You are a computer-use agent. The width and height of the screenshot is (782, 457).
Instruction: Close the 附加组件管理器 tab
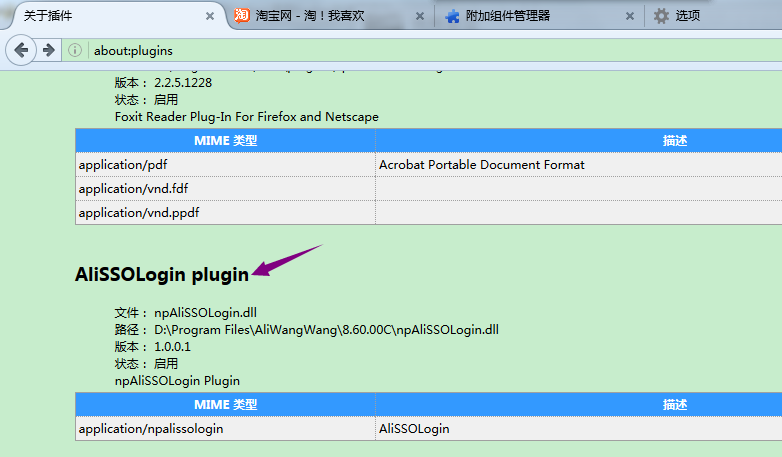(x=629, y=16)
